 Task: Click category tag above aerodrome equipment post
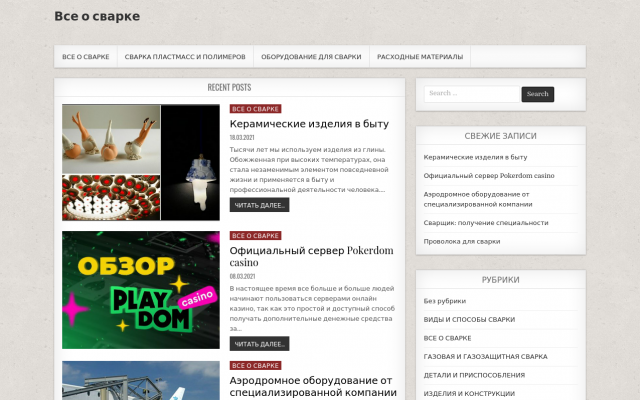click(255, 366)
